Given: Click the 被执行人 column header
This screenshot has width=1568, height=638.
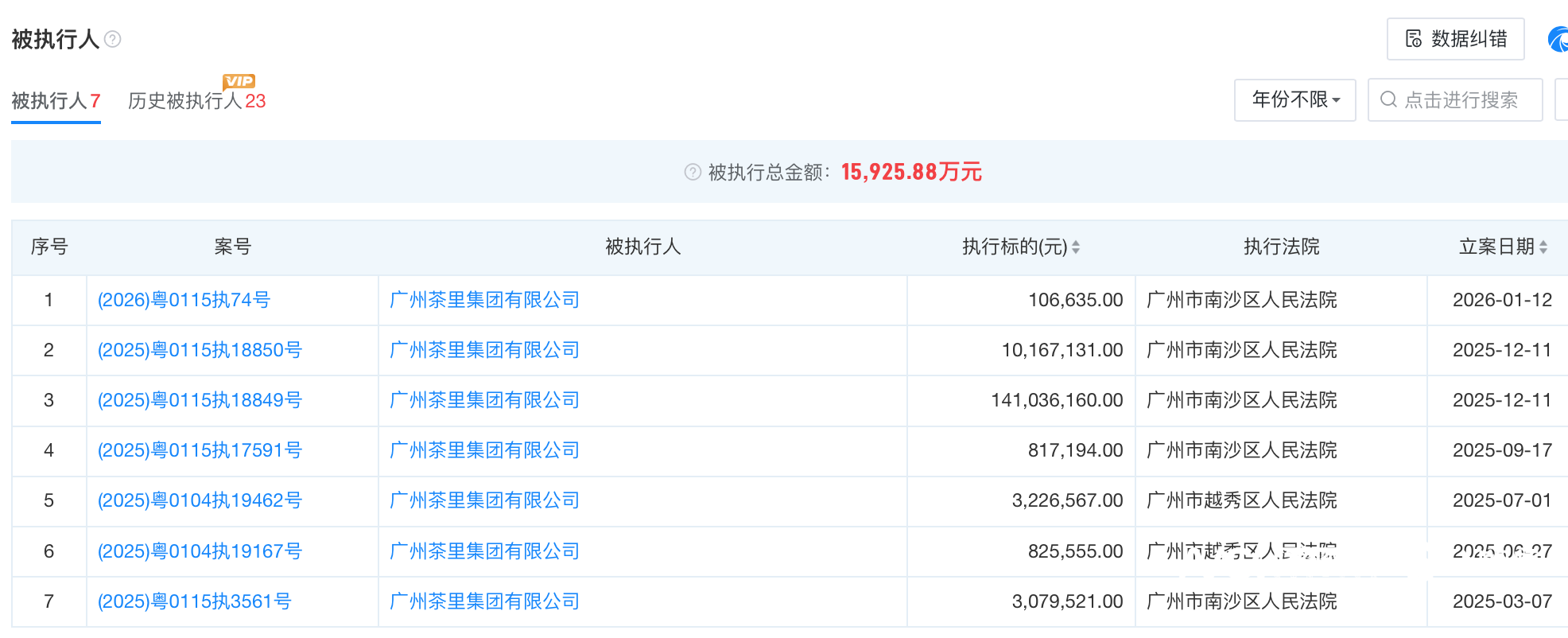Looking at the screenshot, I should (x=643, y=247).
